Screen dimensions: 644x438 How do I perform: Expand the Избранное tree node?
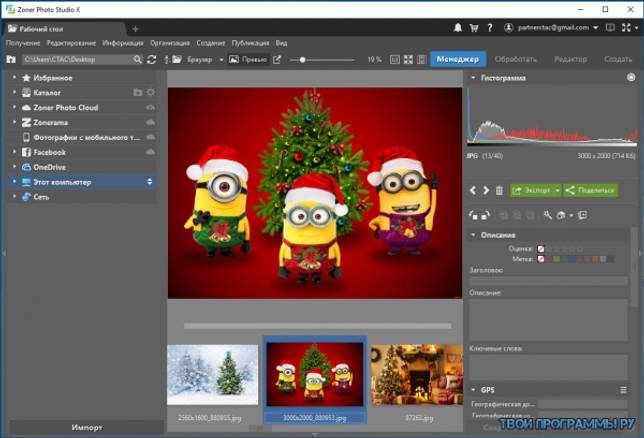[x=14, y=77]
